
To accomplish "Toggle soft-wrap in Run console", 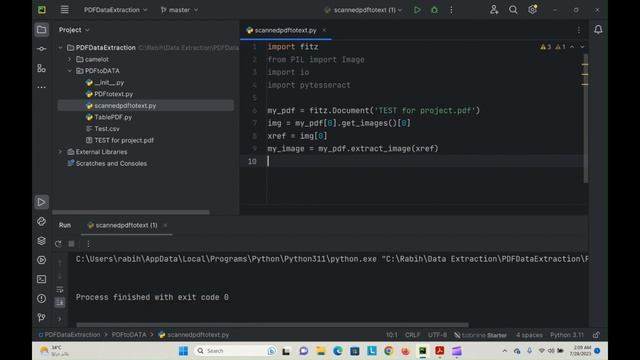I will click(60, 289).
